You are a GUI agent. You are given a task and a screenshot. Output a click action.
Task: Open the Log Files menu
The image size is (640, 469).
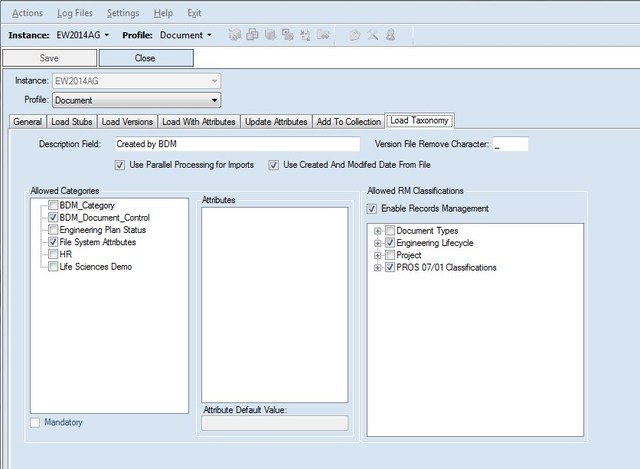coord(74,13)
